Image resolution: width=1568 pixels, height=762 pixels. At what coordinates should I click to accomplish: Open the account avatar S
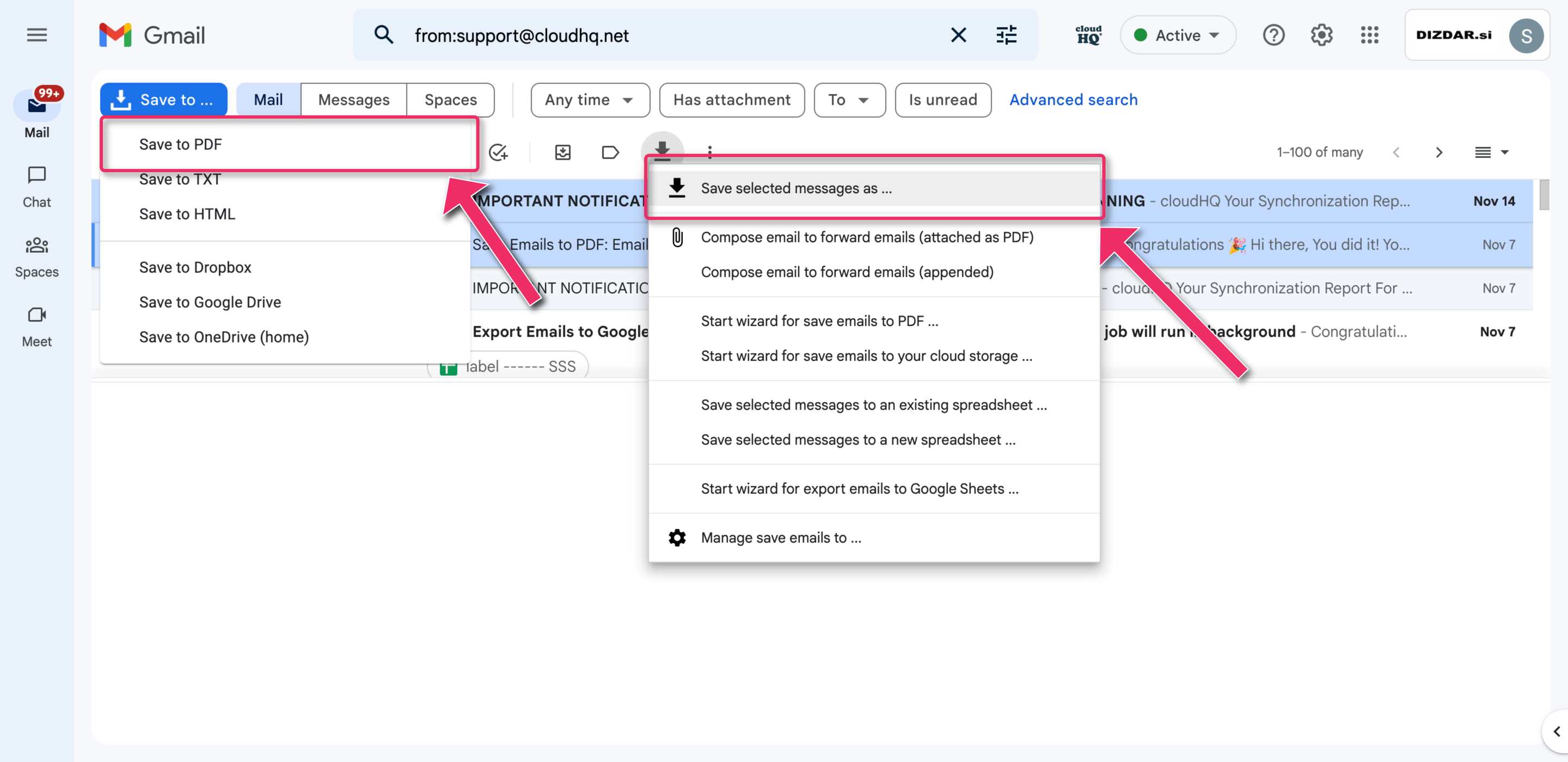click(1526, 36)
